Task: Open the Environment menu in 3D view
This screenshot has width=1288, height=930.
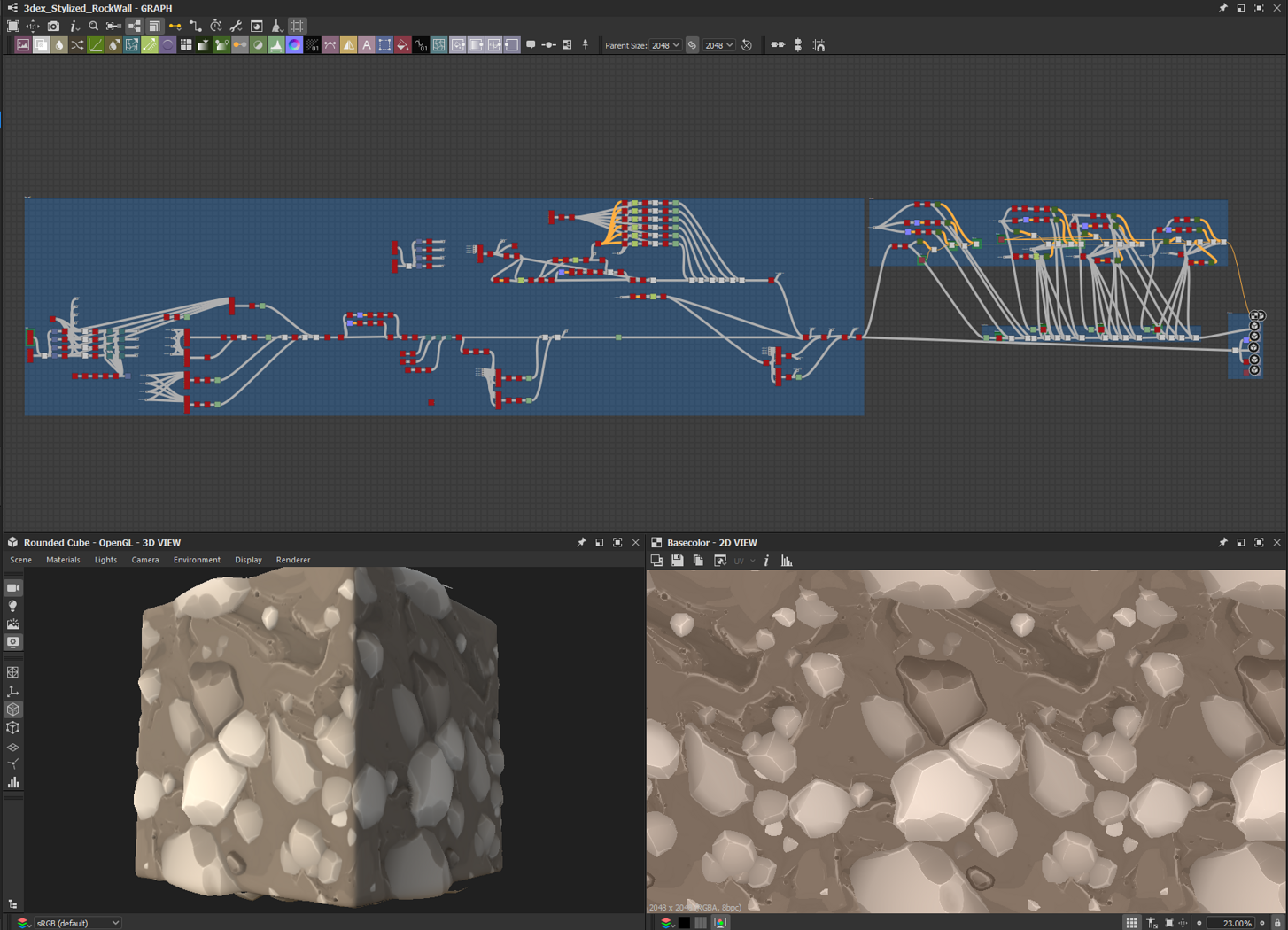Action: 197,560
